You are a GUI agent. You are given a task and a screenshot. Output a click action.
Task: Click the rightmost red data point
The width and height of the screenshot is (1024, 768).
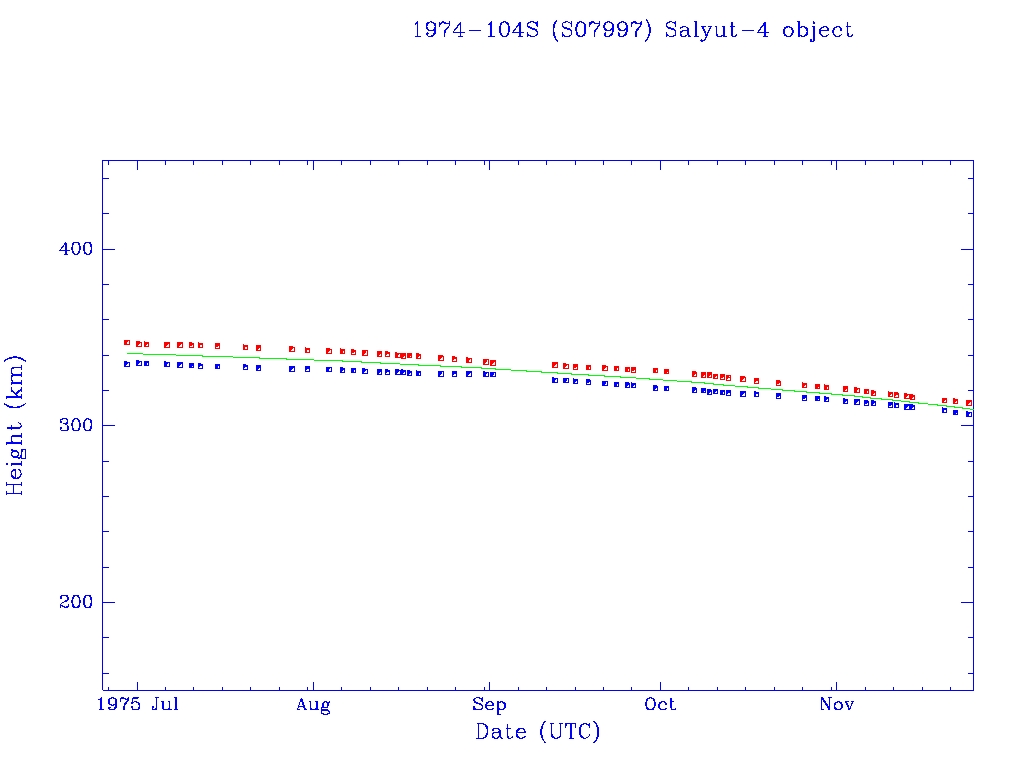tap(968, 403)
